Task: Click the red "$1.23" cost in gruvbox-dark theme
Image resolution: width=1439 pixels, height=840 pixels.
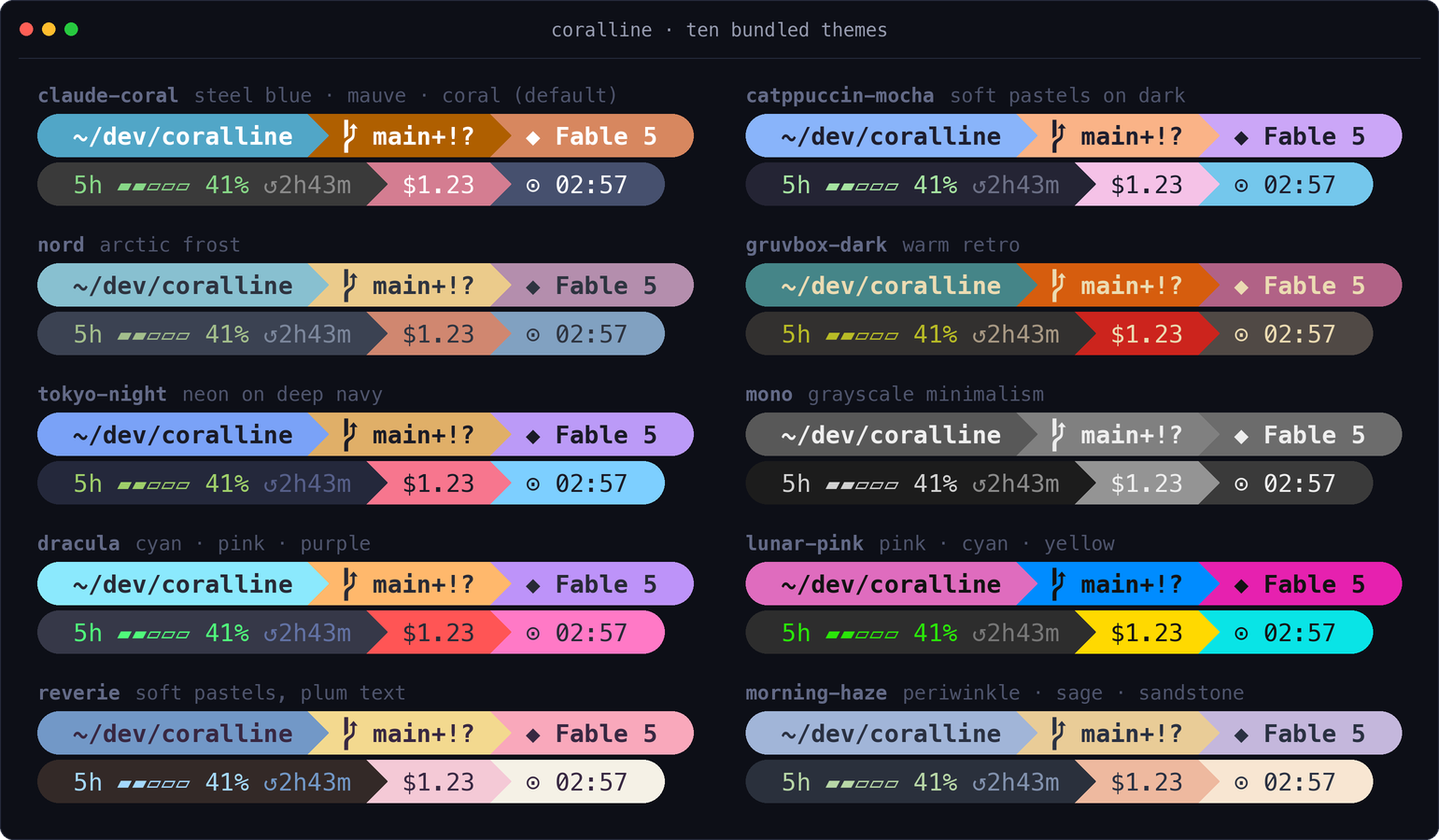Action: [x=1147, y=334]
